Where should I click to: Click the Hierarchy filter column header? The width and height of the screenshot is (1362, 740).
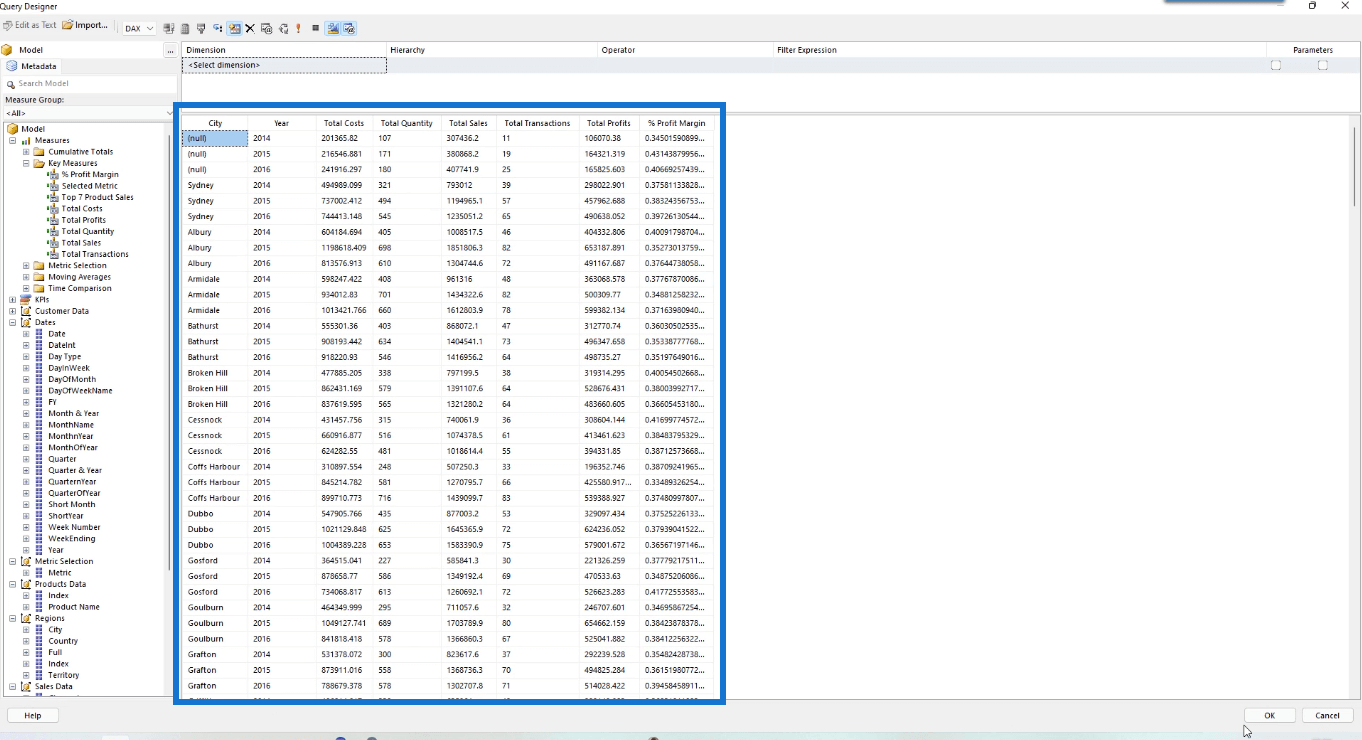[492, 50]
